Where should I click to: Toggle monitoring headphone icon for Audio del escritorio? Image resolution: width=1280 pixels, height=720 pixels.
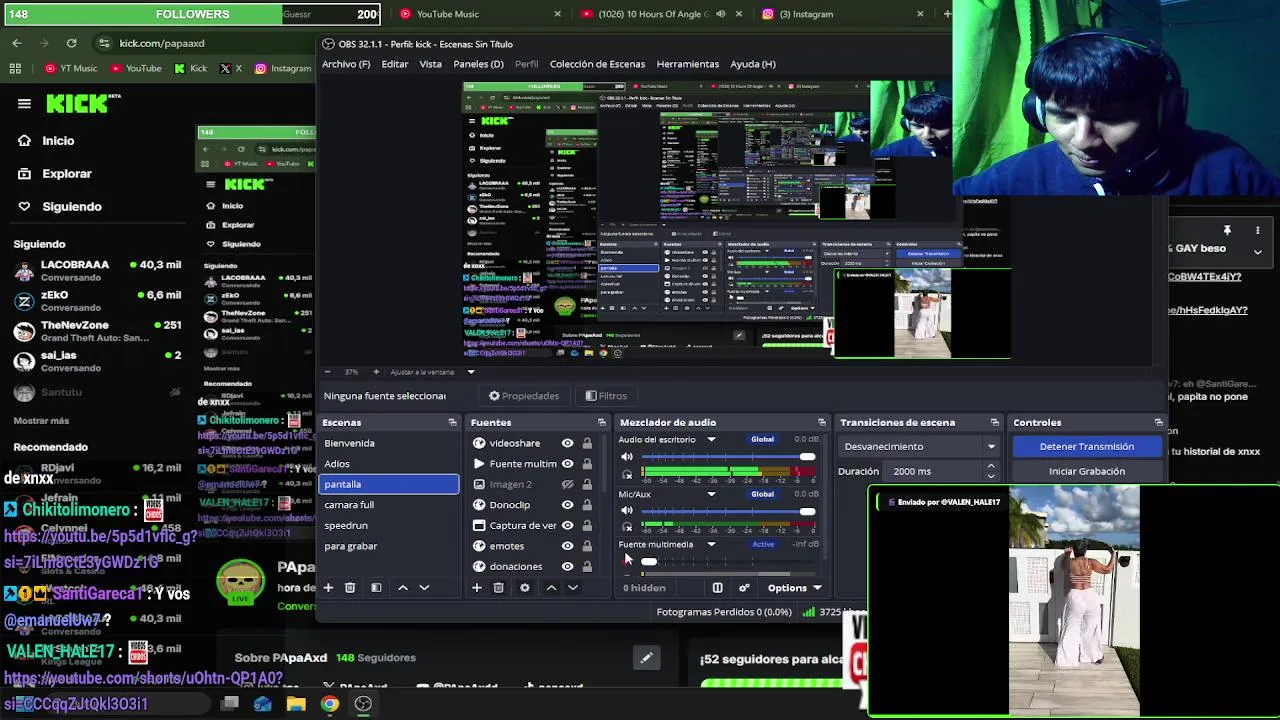[627, 473]
